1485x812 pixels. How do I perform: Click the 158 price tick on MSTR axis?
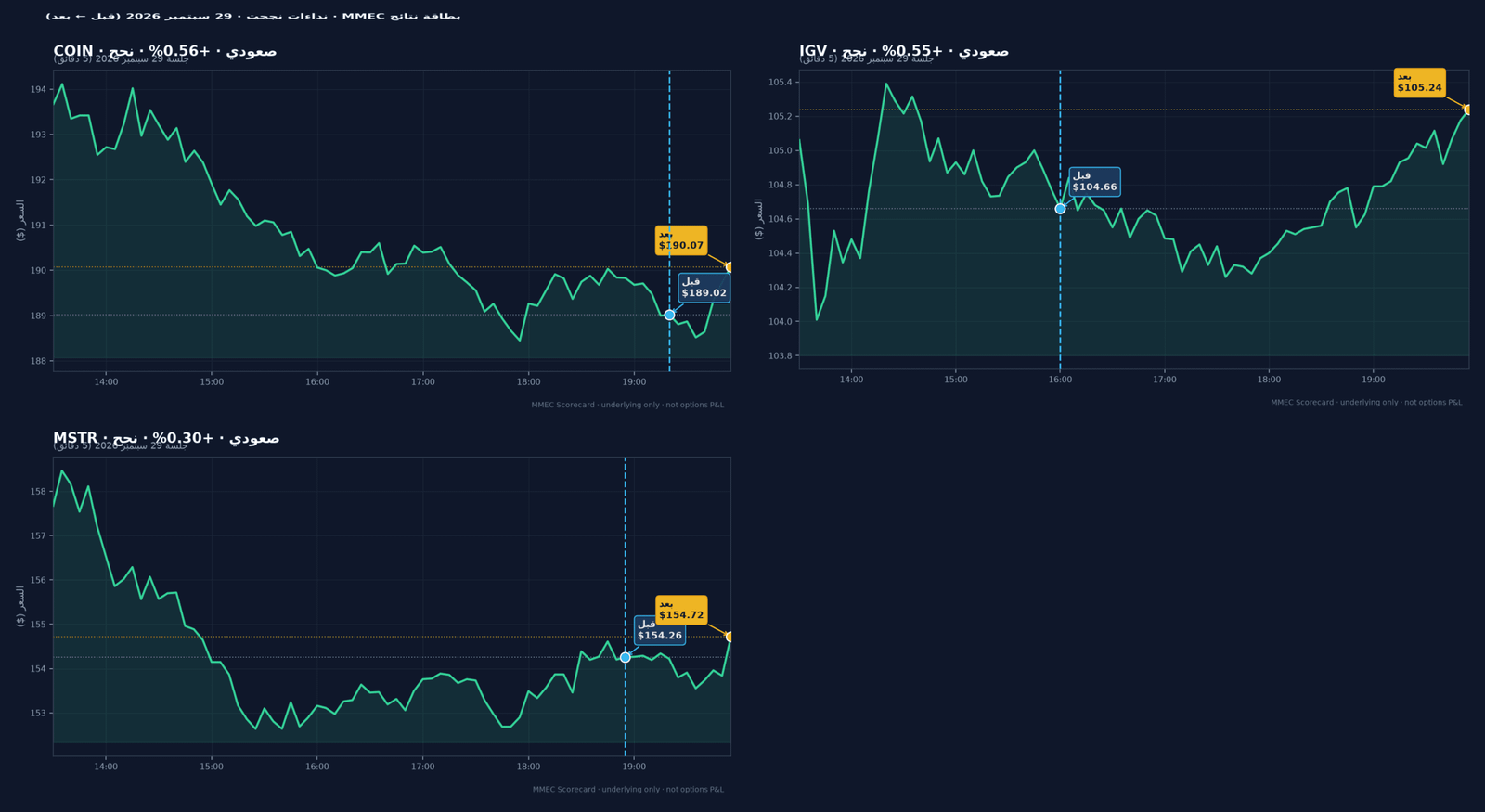point(38,492)
